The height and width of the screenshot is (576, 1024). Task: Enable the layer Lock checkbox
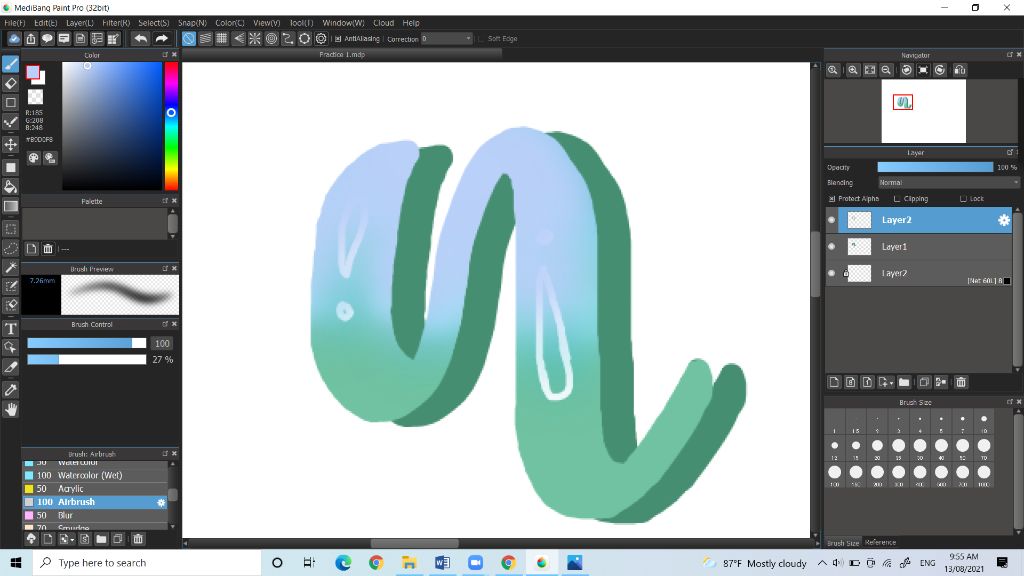click(x=963, y=199)
